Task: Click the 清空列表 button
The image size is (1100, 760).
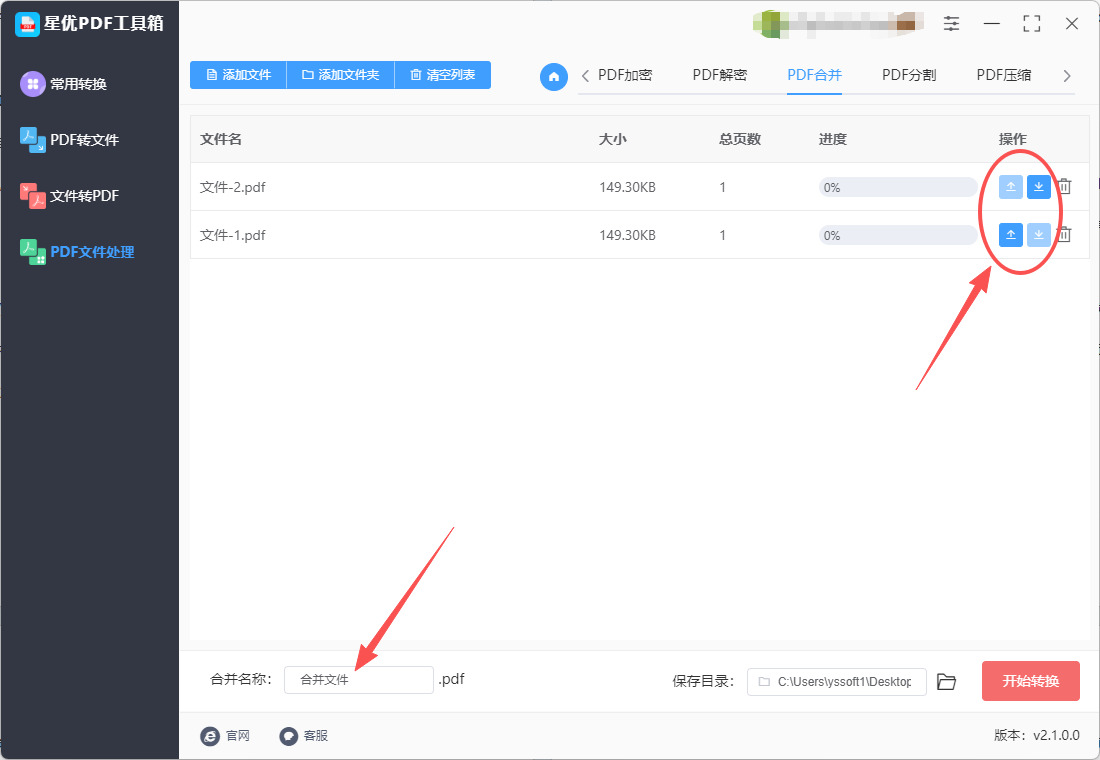Action: coord(443,75)
